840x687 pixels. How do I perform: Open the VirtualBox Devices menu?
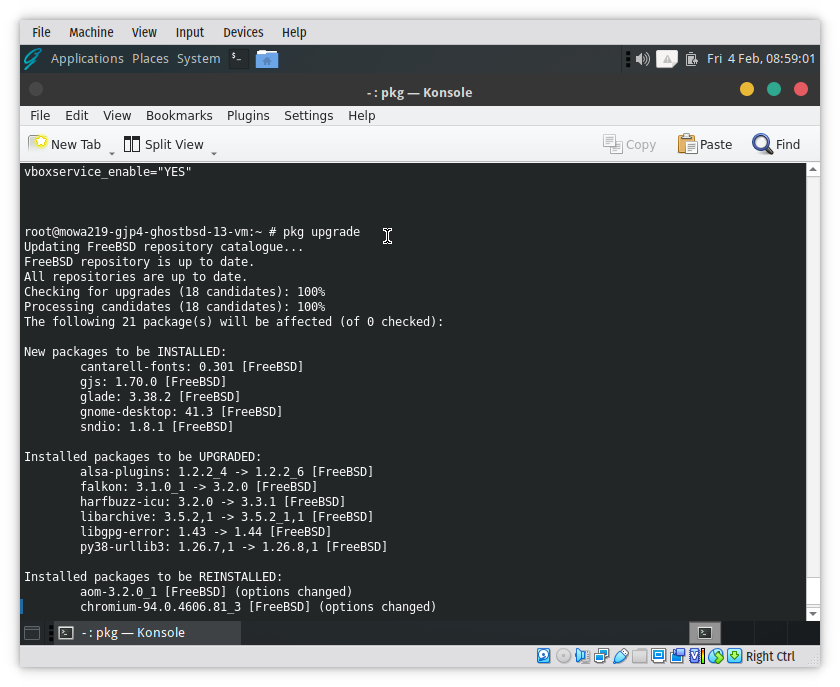[243, 32]
